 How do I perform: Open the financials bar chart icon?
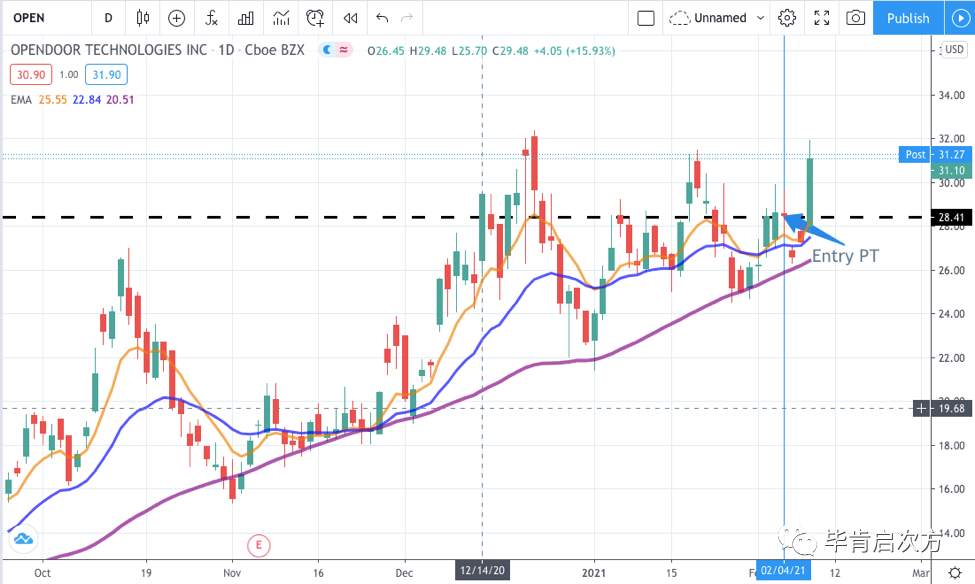[x=246, y=18]
